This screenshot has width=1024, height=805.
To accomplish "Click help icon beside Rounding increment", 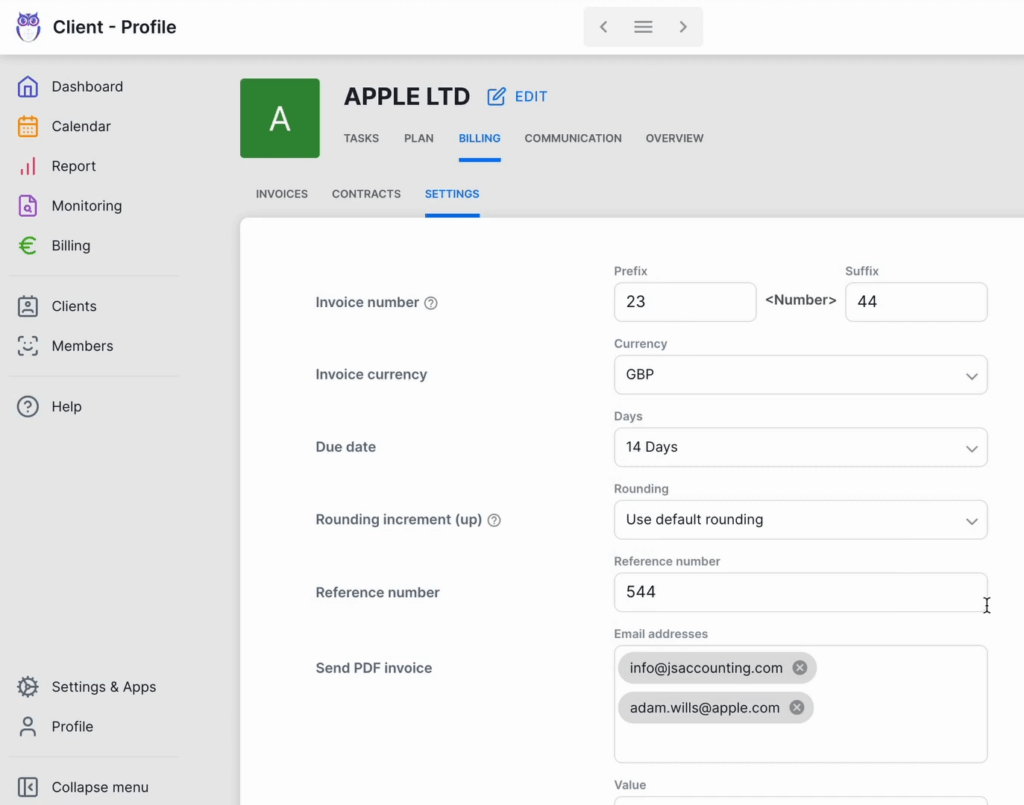I will 494,520.
